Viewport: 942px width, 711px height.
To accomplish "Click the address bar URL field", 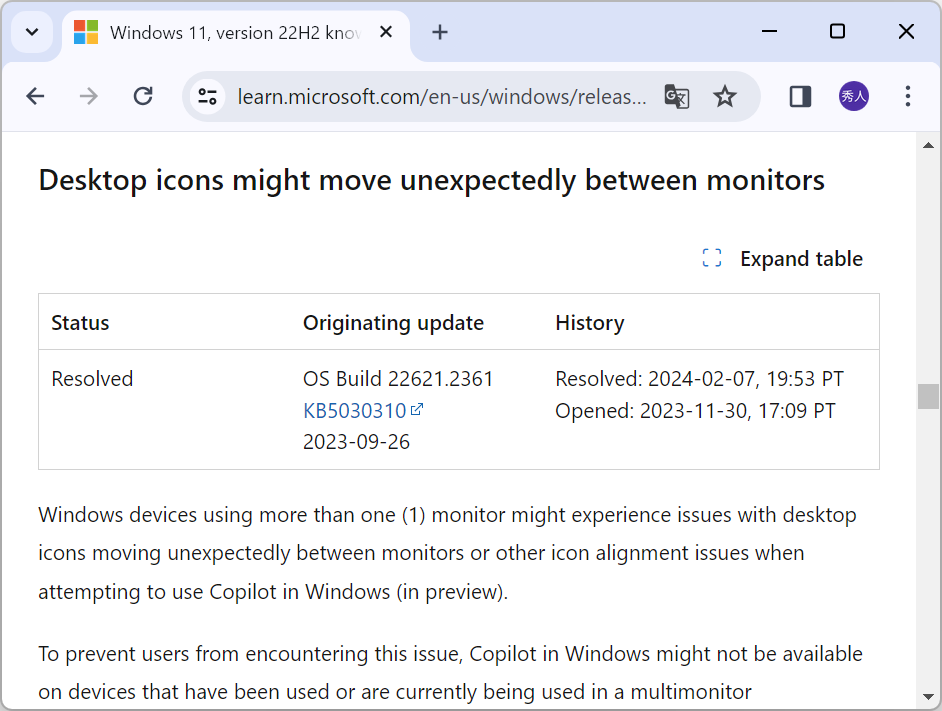I will 440,96.
